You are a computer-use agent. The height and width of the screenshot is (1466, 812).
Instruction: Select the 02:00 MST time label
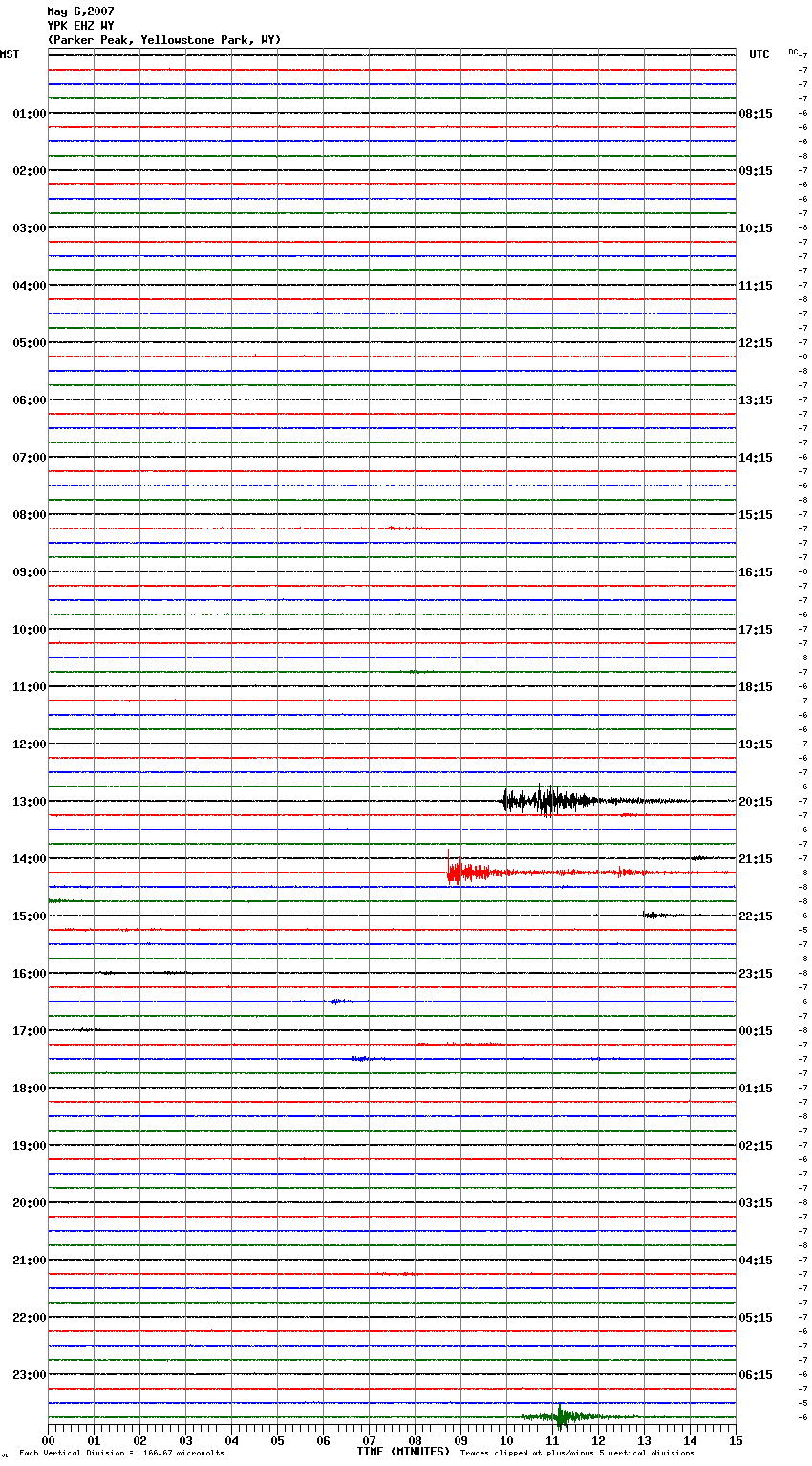(x=29, y=171)
